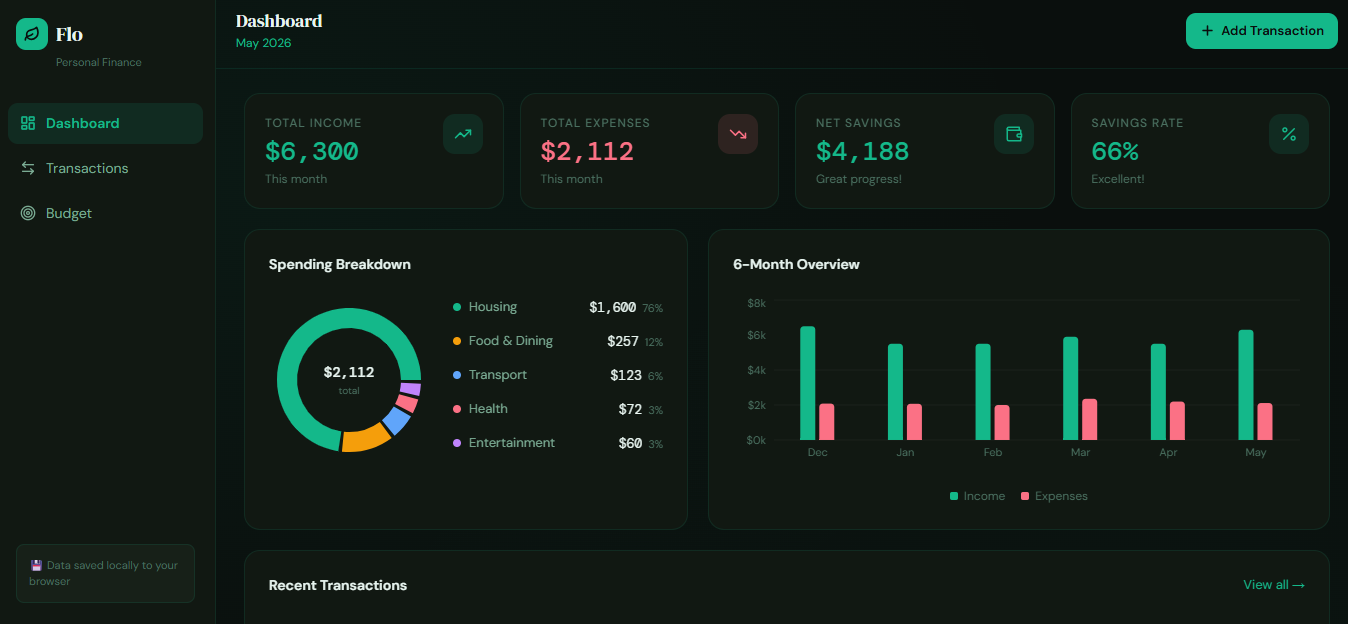This screenshot has width=1348, height=624.
Task: Click the $6,300 total income value
Action: point(312,151)
